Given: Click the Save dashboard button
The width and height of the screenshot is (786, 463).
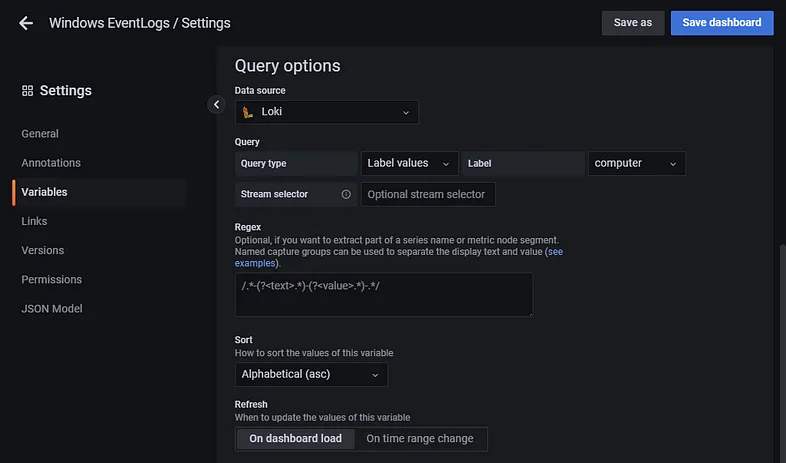Looking at the screenshot, I should [x=721, y=23].
